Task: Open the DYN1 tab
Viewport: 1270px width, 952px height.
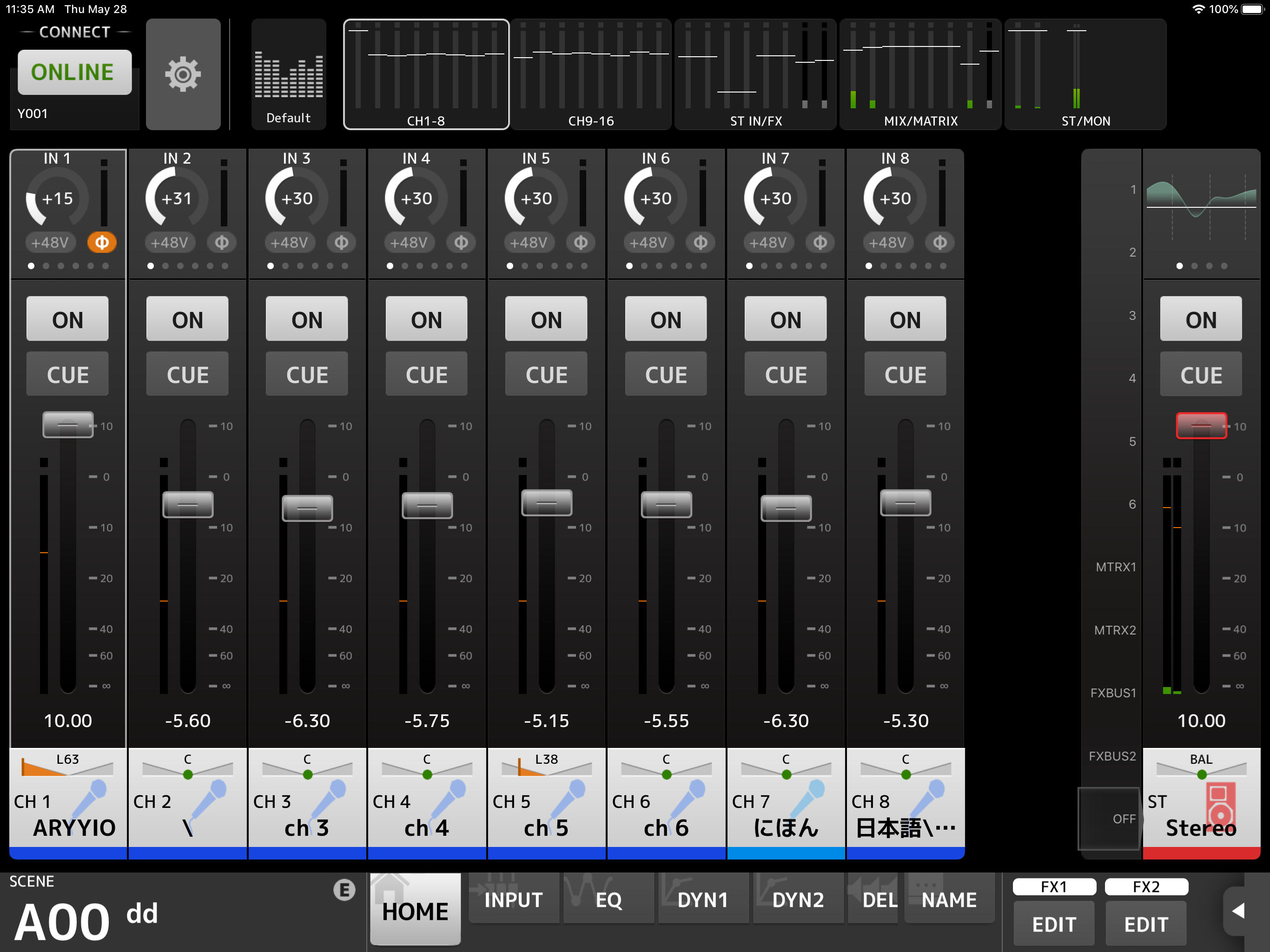Action: (702, 899)
